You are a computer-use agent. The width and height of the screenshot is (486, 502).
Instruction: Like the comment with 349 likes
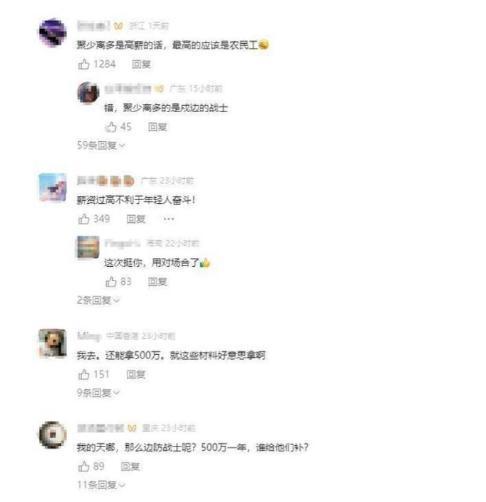pos(83,219)
